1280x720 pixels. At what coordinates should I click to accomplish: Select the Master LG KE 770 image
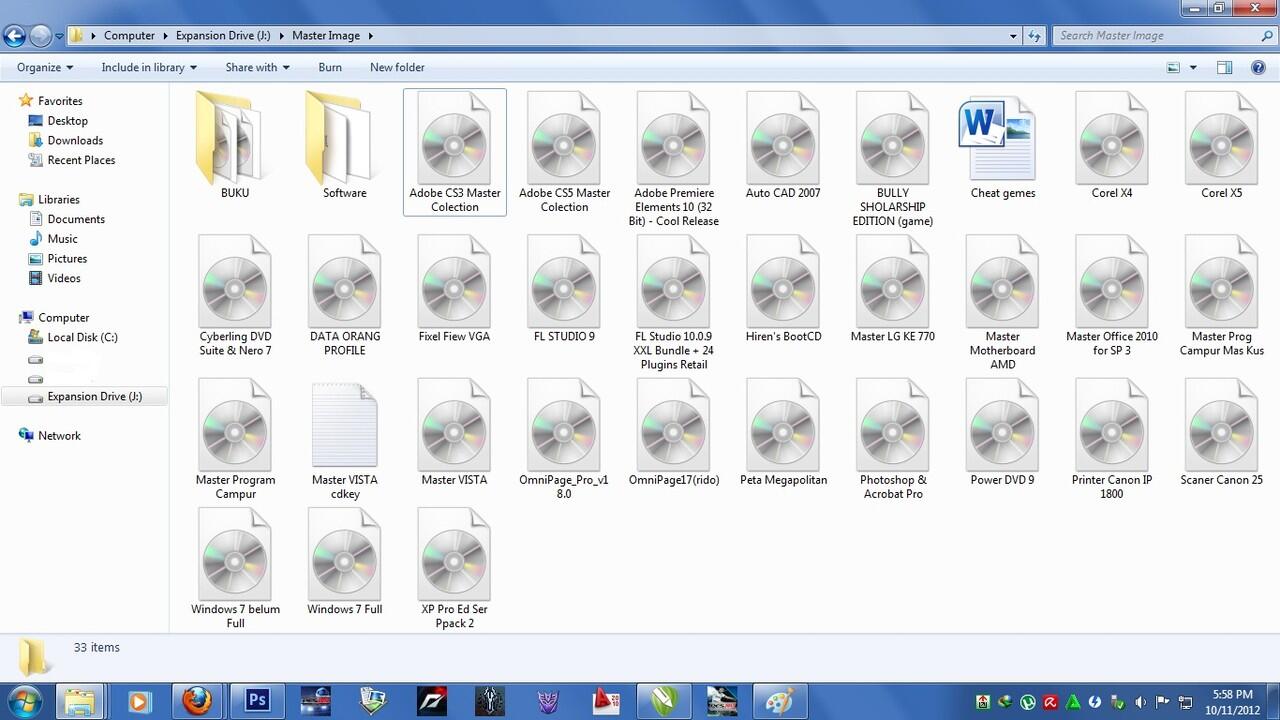tap(893, 290)
